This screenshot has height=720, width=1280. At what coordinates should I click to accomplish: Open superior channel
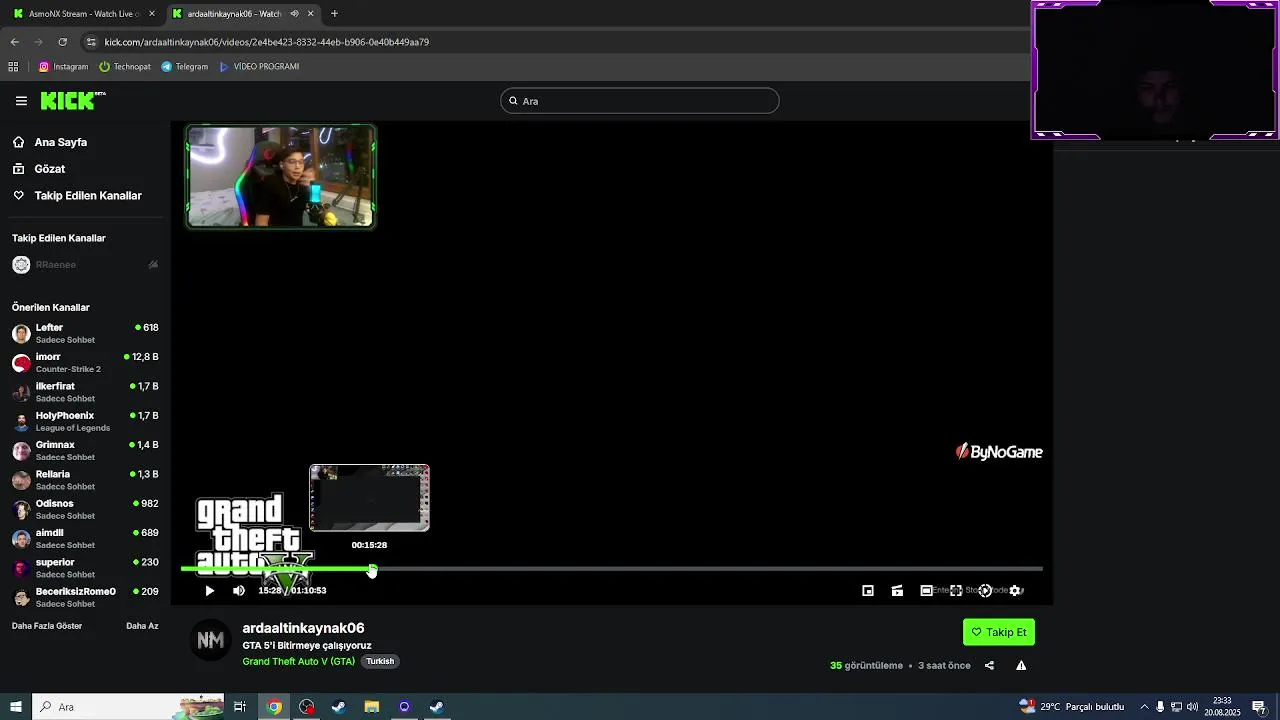85,568
